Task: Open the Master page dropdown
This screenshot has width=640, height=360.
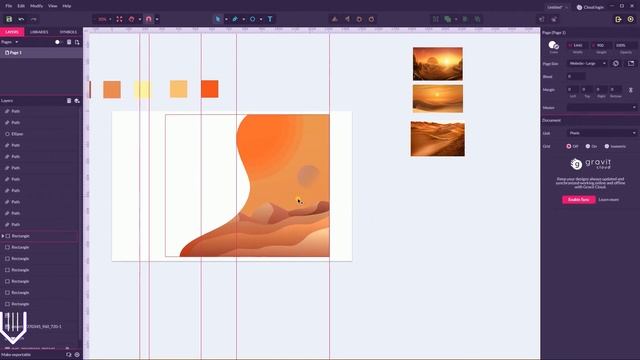Action: click(x=602, y=107)
